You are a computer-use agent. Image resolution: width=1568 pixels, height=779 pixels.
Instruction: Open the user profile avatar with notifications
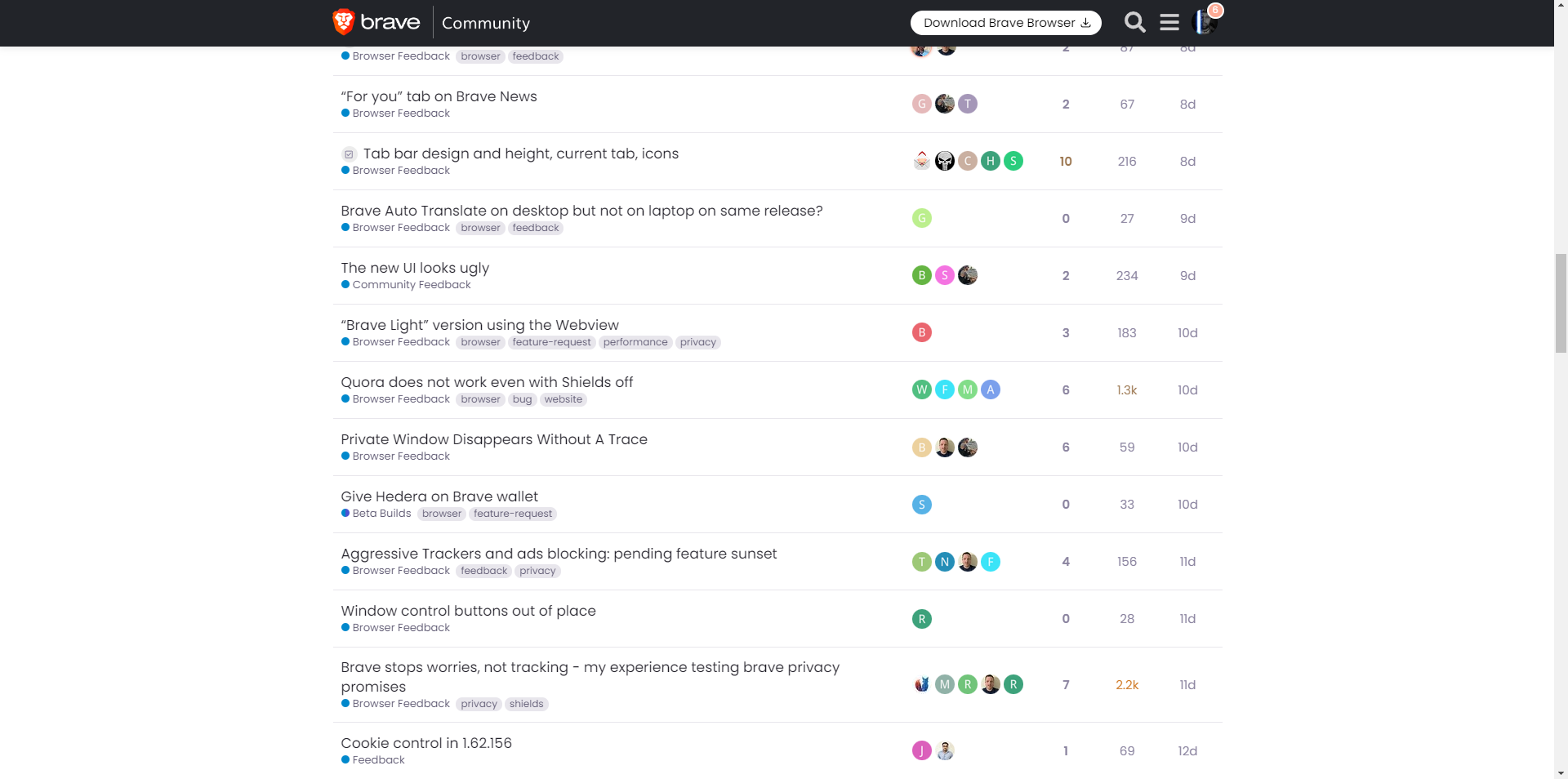(x=1205, y=22)
